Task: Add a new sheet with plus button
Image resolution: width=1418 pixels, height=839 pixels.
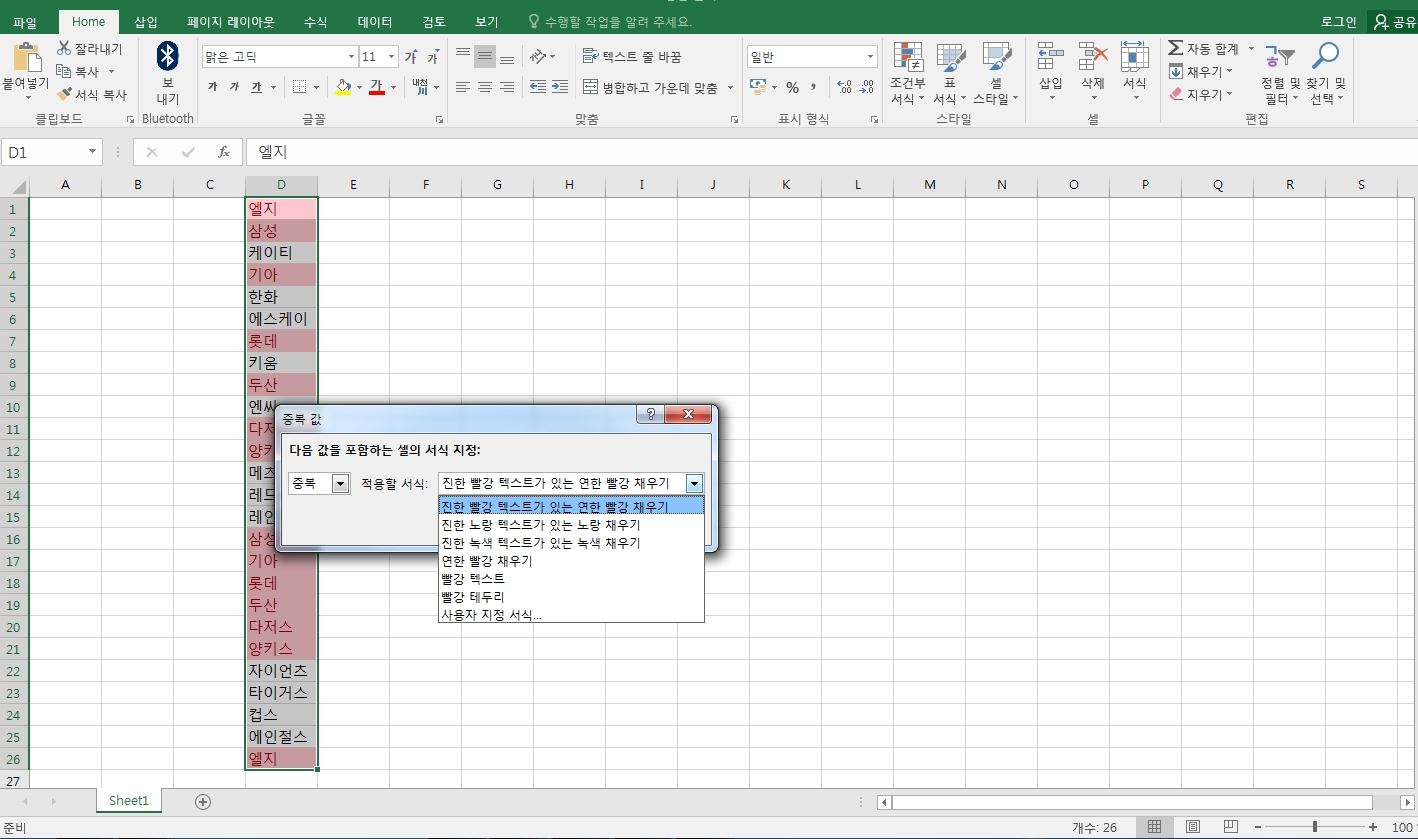Action: coord(203,801)
